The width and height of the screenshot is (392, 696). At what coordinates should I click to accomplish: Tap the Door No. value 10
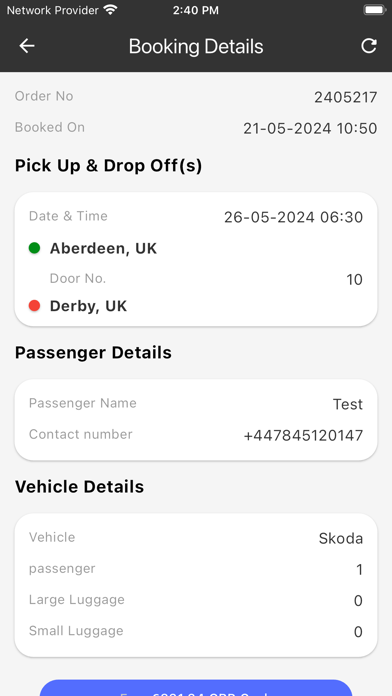[354, 280]
